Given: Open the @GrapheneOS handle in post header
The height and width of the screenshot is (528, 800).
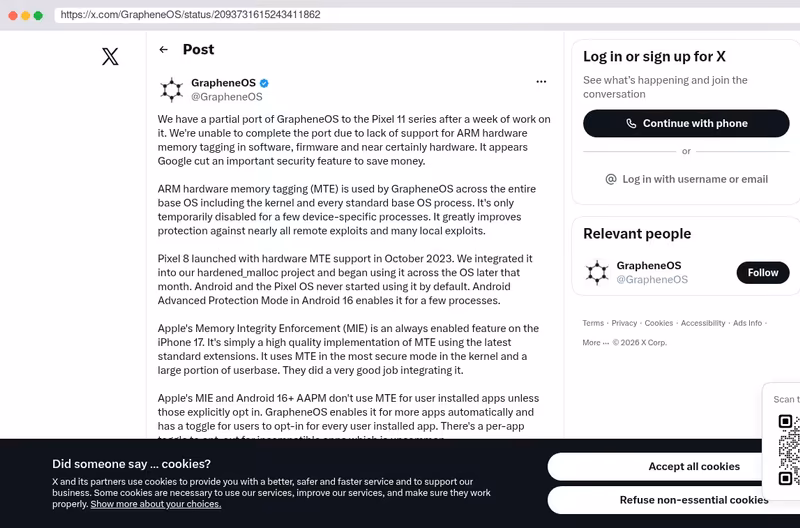Looking at the screenshot, I should 227,97.
